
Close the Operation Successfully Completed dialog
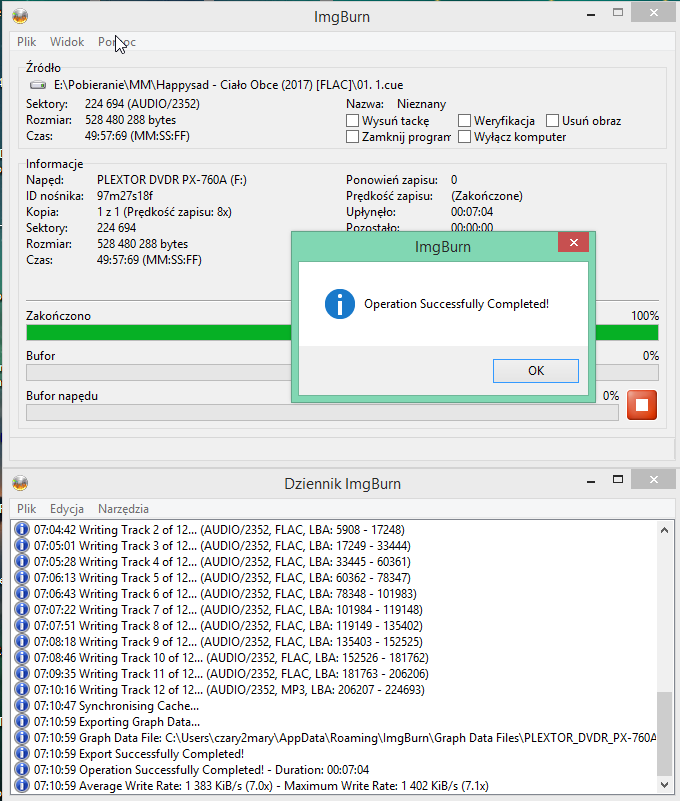573,243
